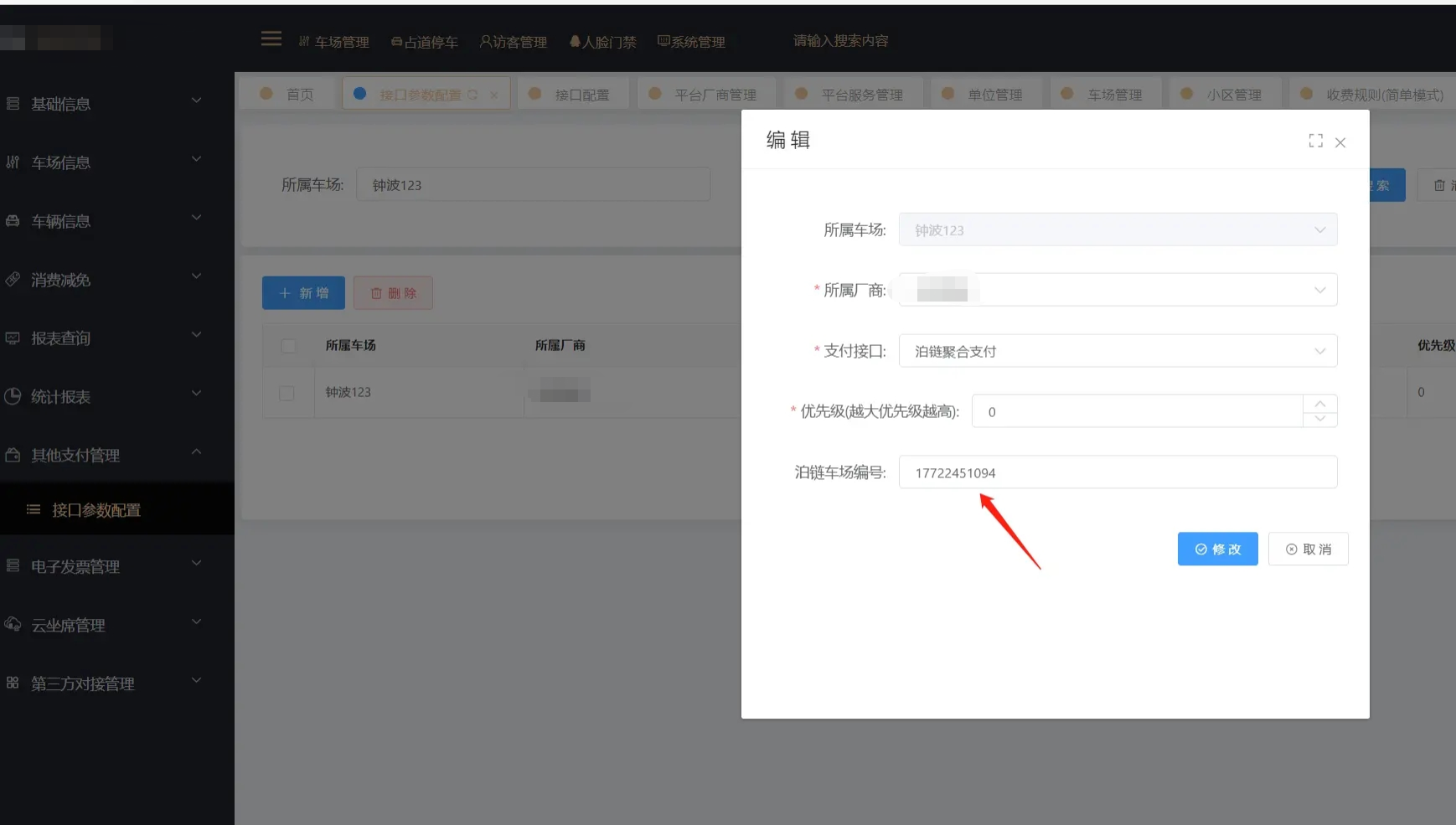Click refresh icon on 接口参数配置 tab
This screenshot has height=825, width=1456.
(472, 95)
